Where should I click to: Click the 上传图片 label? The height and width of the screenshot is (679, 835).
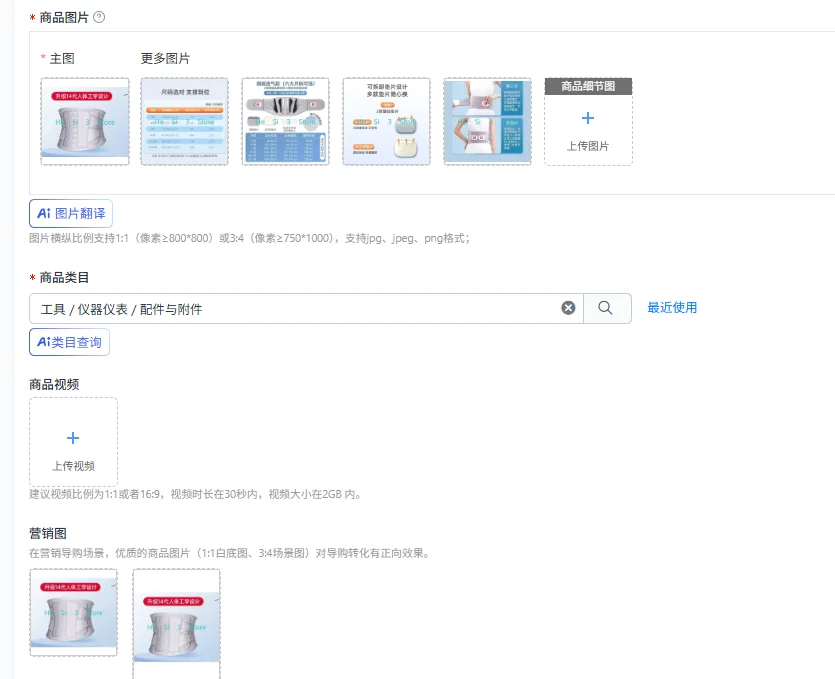click(x=588, y=146)
